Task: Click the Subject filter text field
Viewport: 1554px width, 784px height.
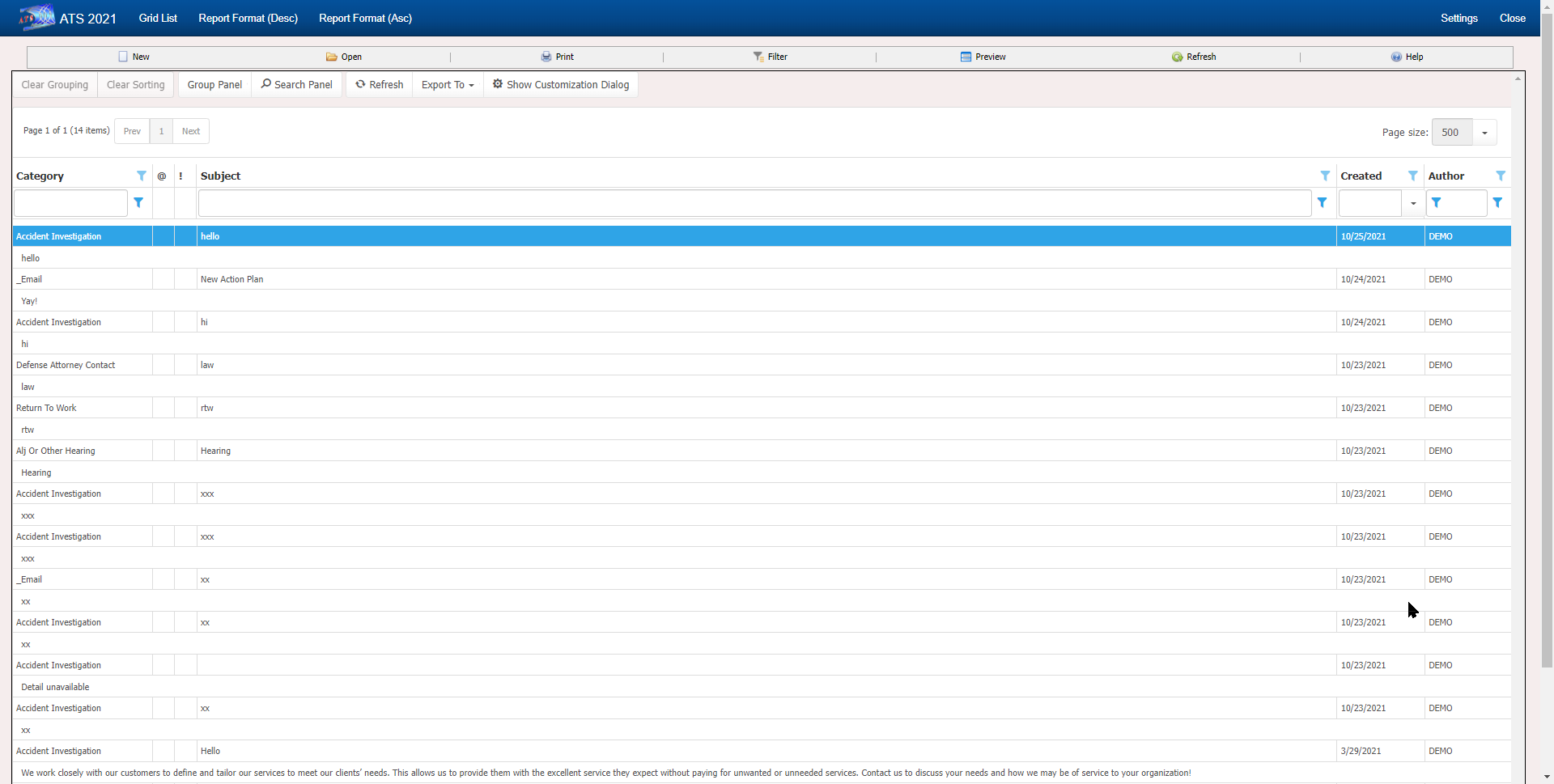Action: coord(754,203)
